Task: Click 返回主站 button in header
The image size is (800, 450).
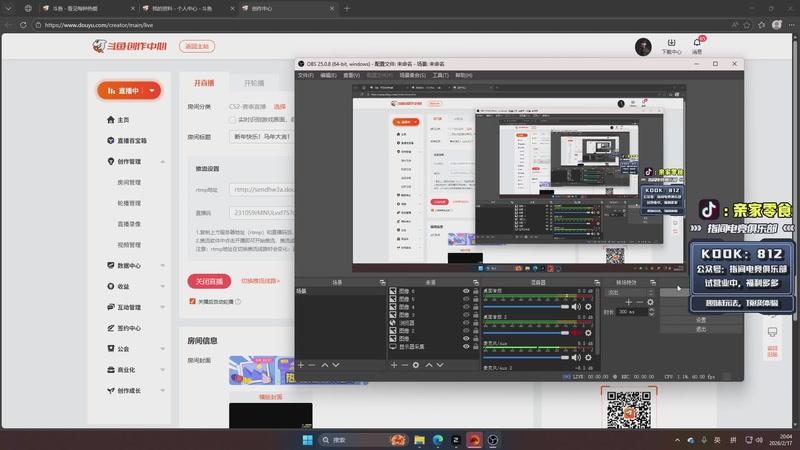Action: (197, 46)
